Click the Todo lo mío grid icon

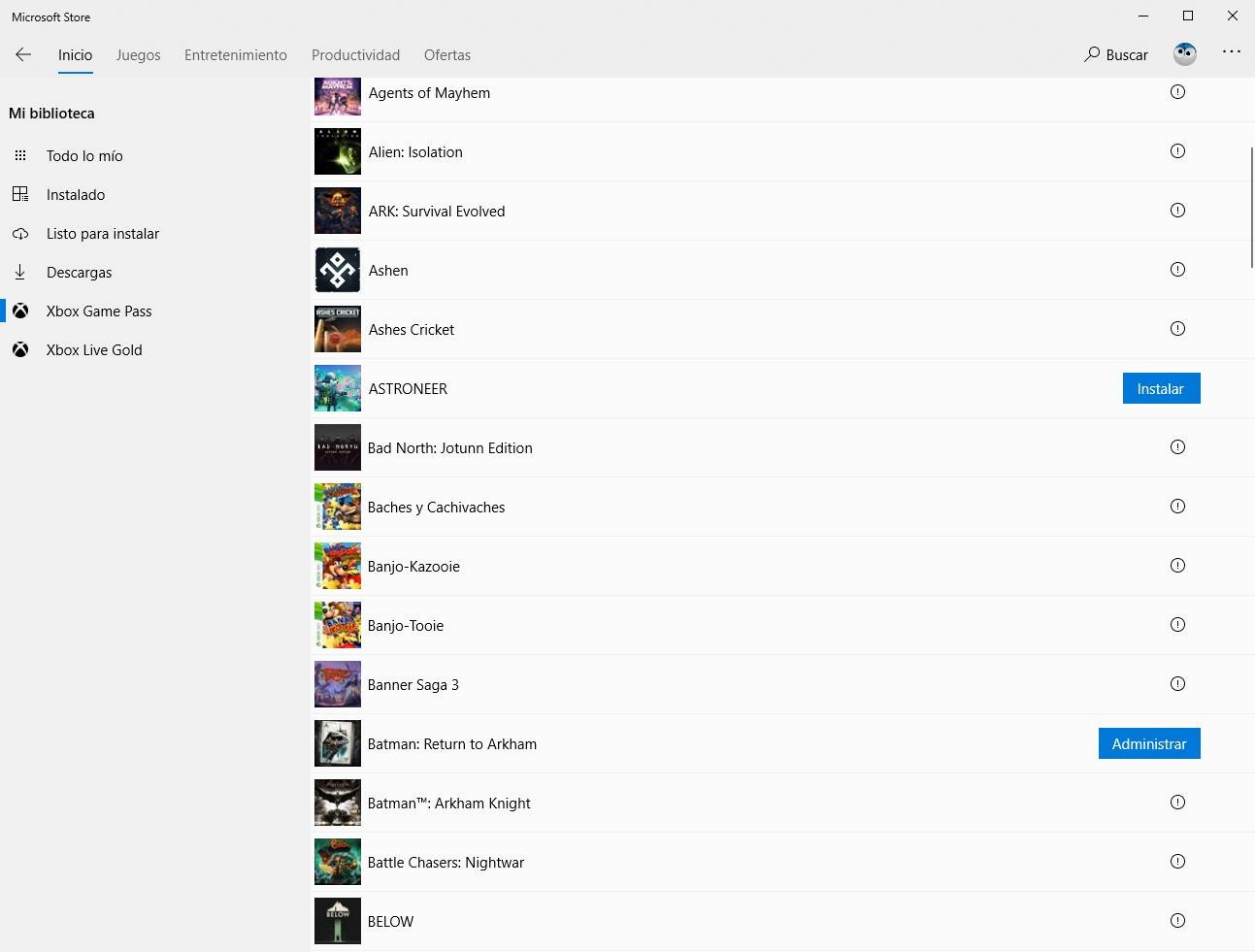[x=20, y=155]
